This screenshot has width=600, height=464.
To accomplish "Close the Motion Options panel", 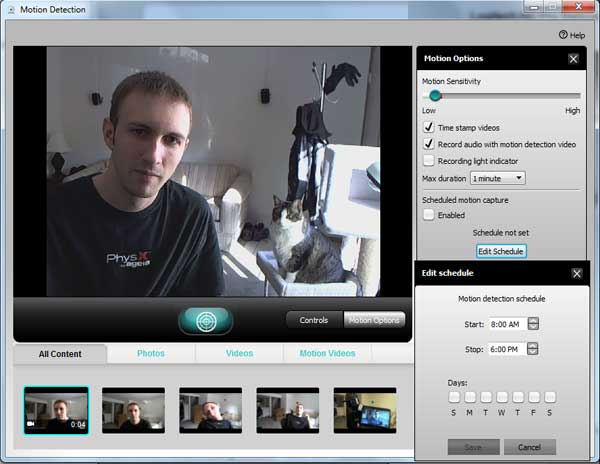I will point(573,59).
